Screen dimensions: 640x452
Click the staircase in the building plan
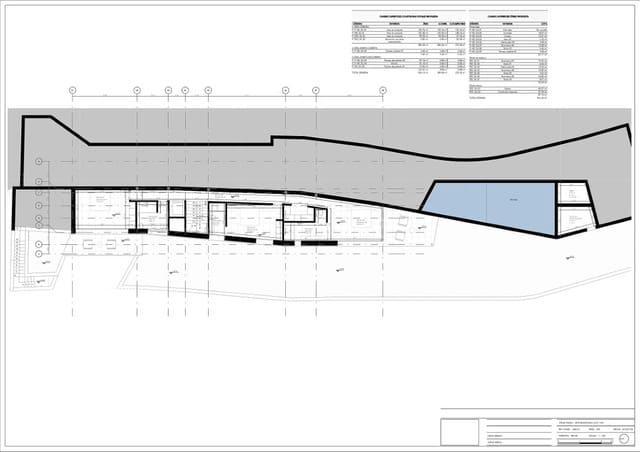[197, 212]
